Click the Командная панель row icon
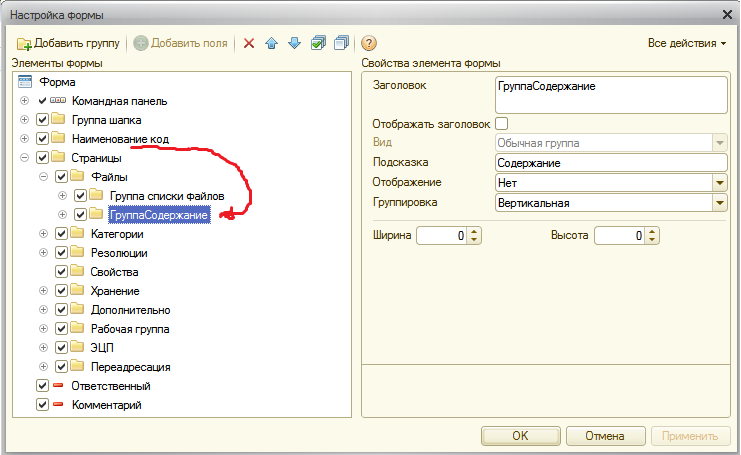This screenshot has height=455, width=741. click(58, 101)
